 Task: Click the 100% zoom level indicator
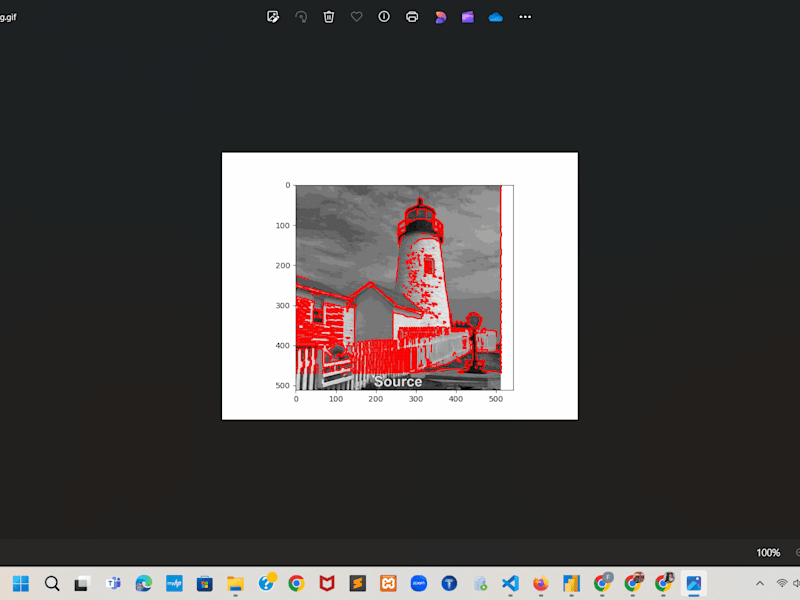[768, 553]
